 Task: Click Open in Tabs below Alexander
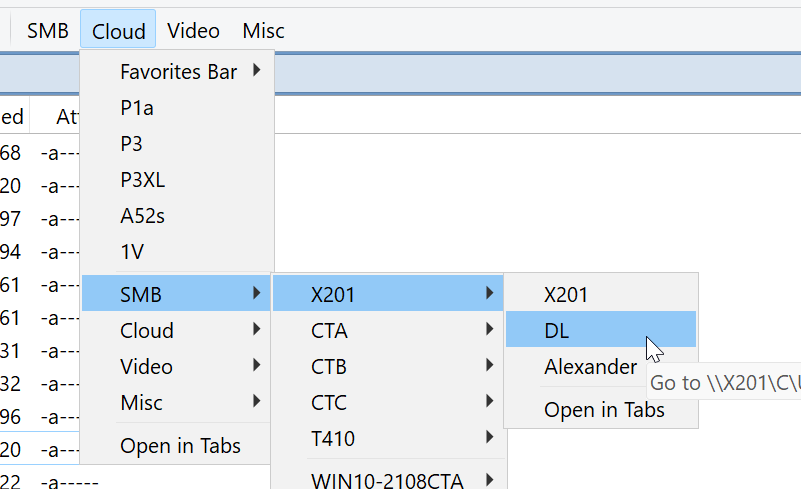click(604, 410)
